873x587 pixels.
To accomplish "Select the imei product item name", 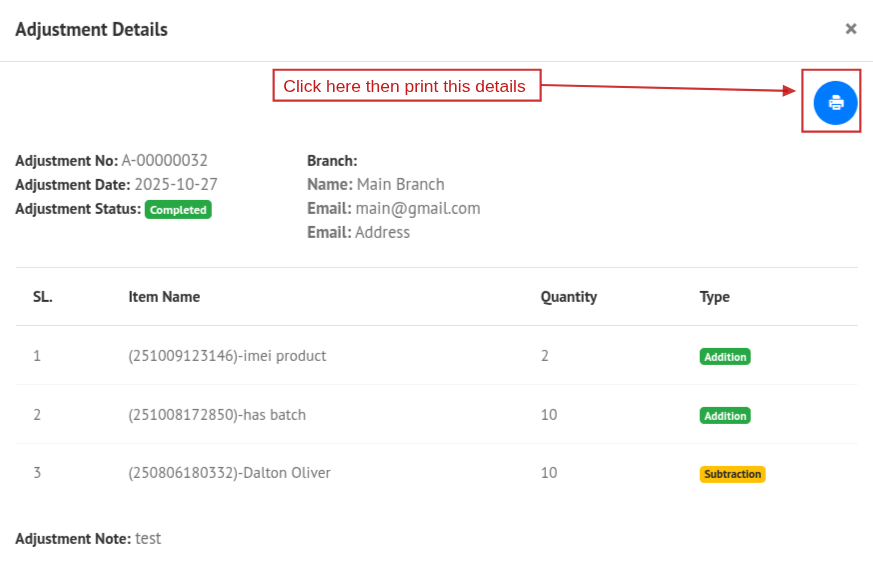I will click(227, 356).
